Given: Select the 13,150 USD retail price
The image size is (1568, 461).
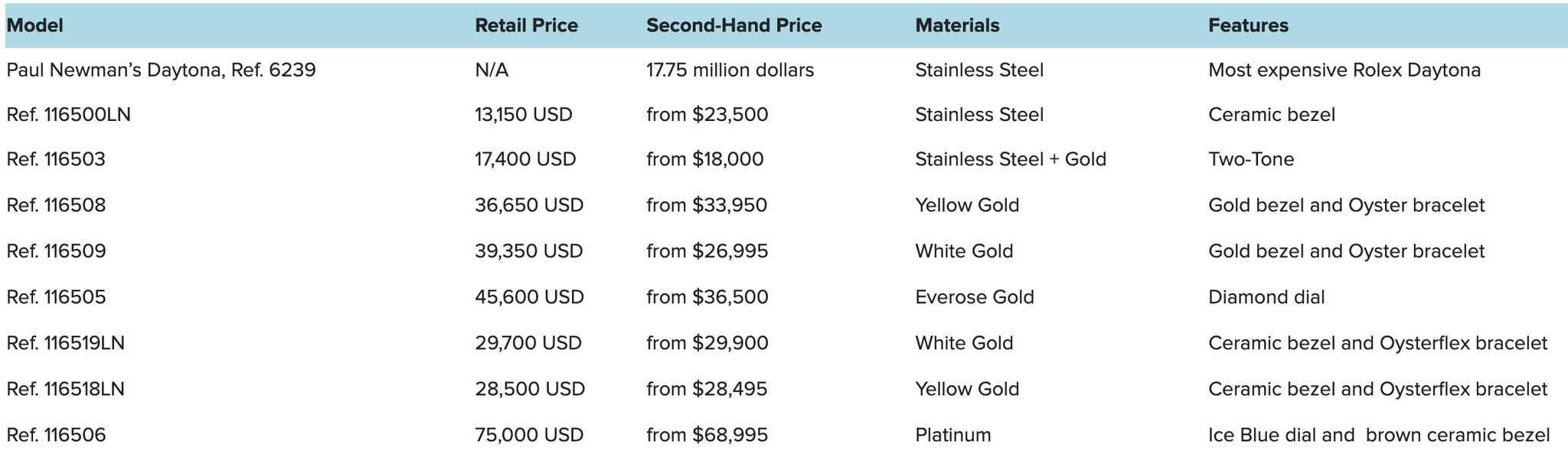Looking at the screenshot, I should pos(524,115).
